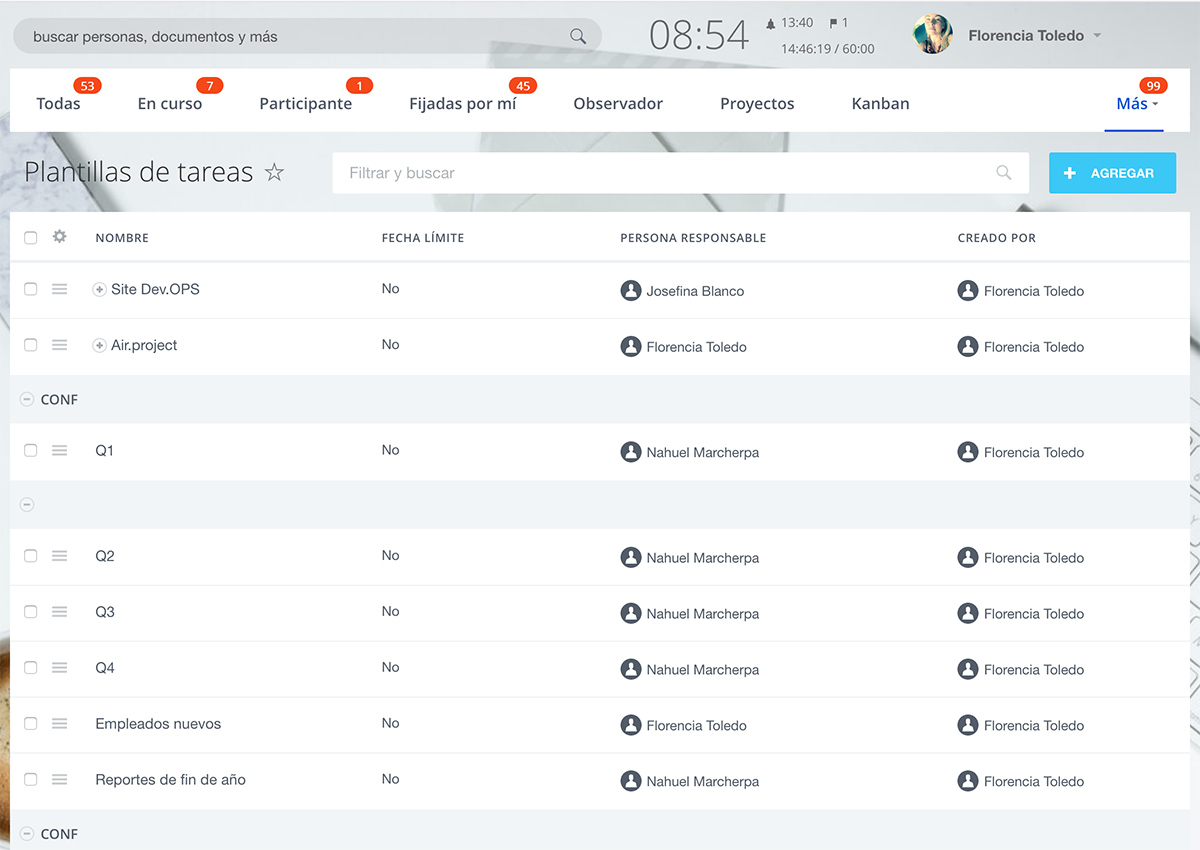Click the AGREGAR button
Image resolution: width=1200 pixels, height=850 pixels.
(x=1112, y=173)
